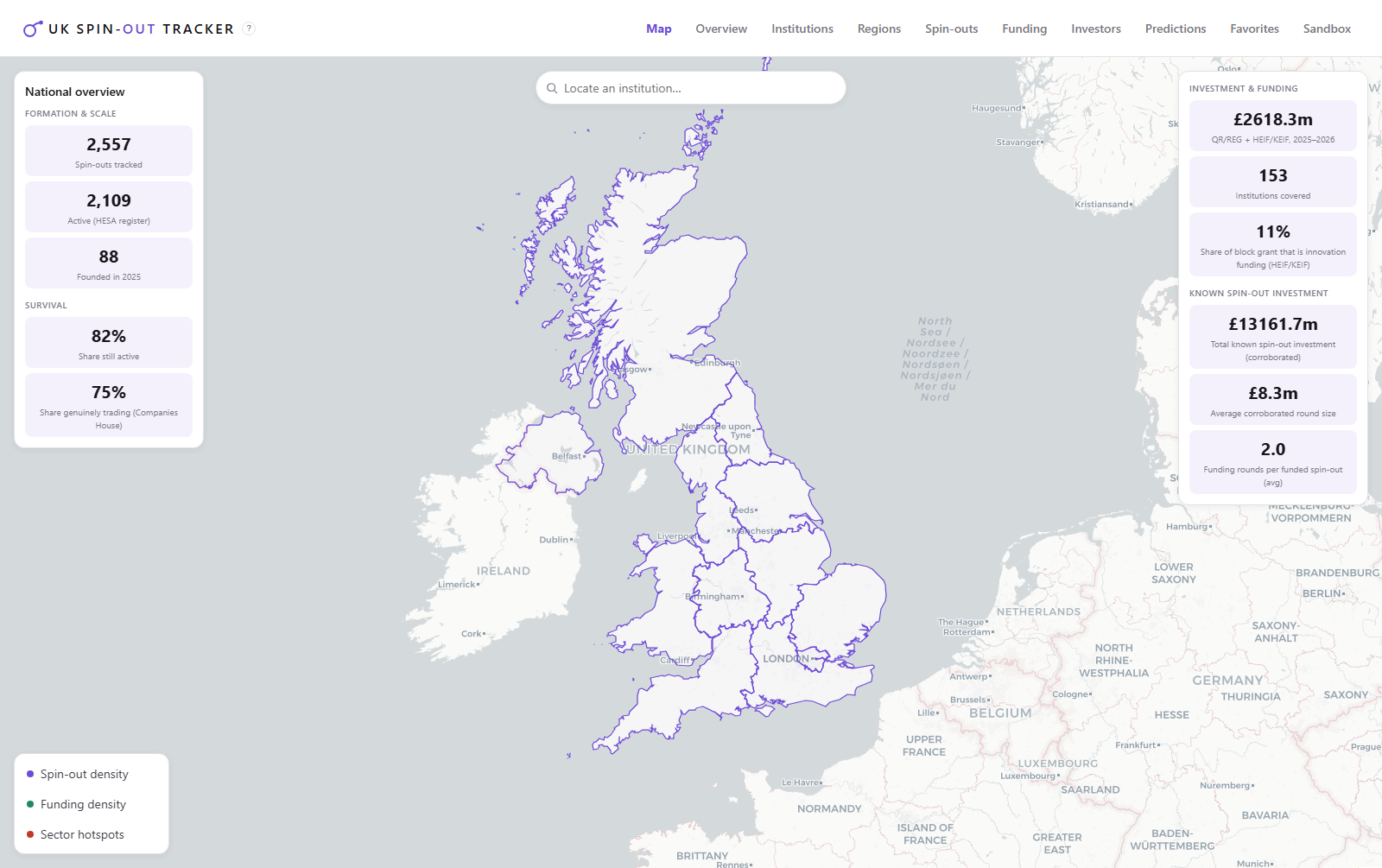Open the £13161.7m total investment card
The width and height of the screenshot is (1382, 868).
coord(1273,337)
